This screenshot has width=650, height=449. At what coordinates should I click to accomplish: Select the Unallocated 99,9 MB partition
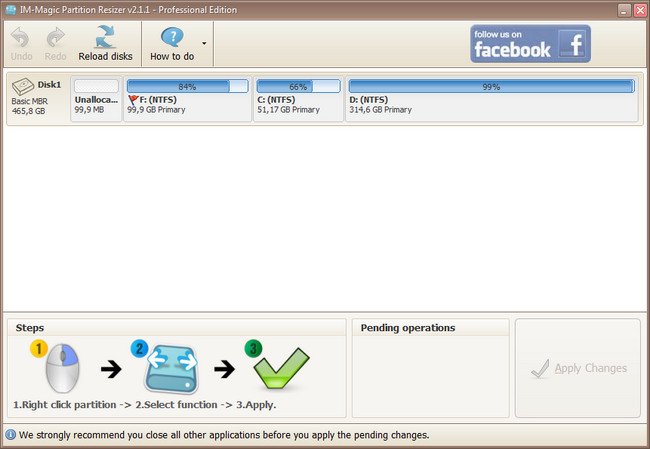96,99
